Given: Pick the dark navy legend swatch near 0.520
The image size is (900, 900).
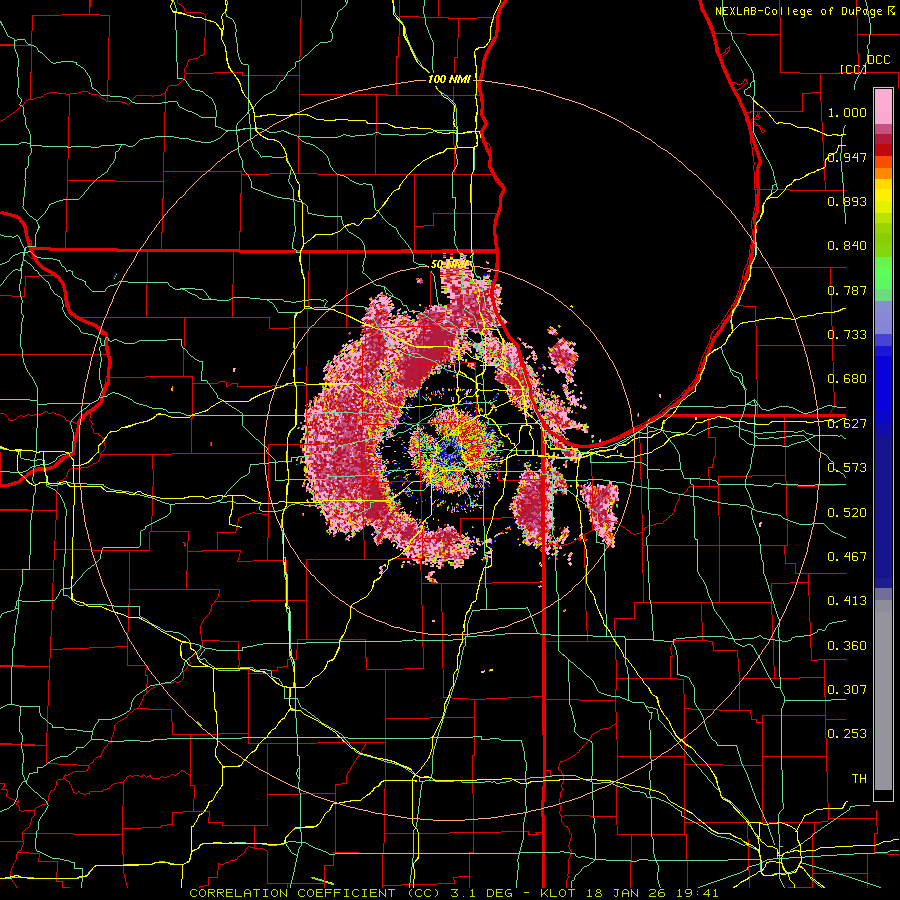Looking at the screenshot, I should [883, 511].
